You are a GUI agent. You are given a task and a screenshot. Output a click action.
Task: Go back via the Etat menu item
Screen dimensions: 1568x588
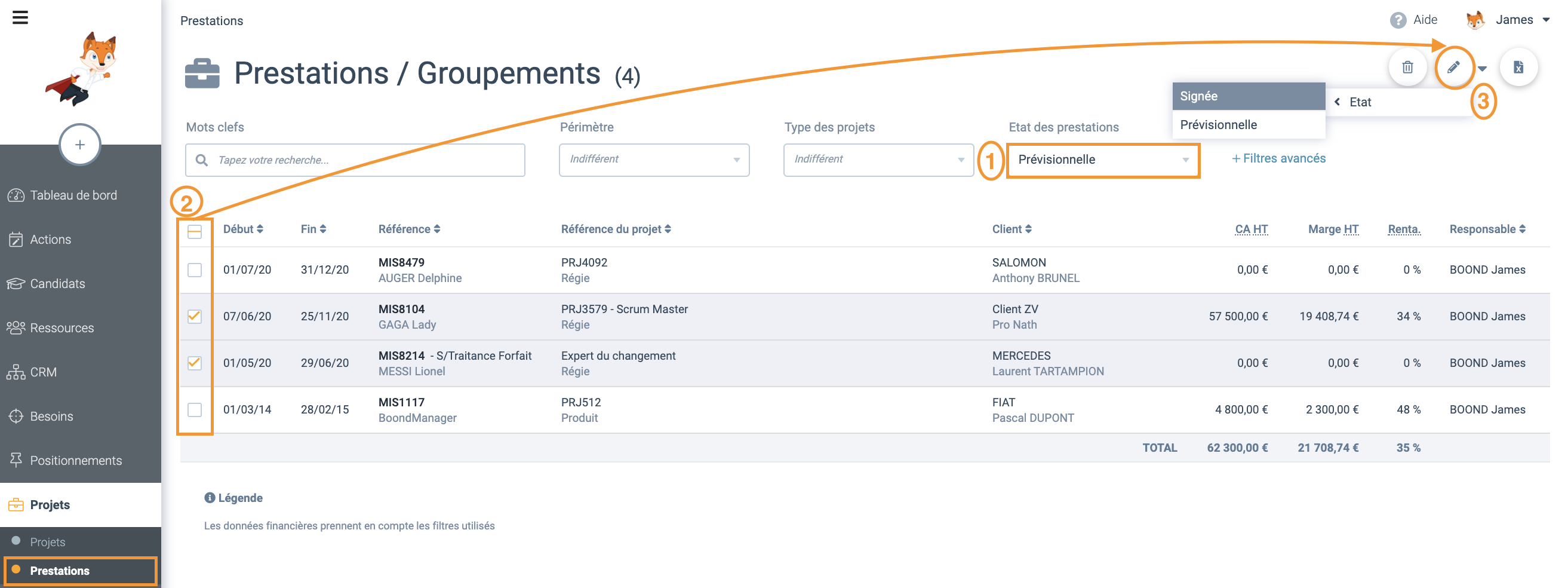[1400, 102]
